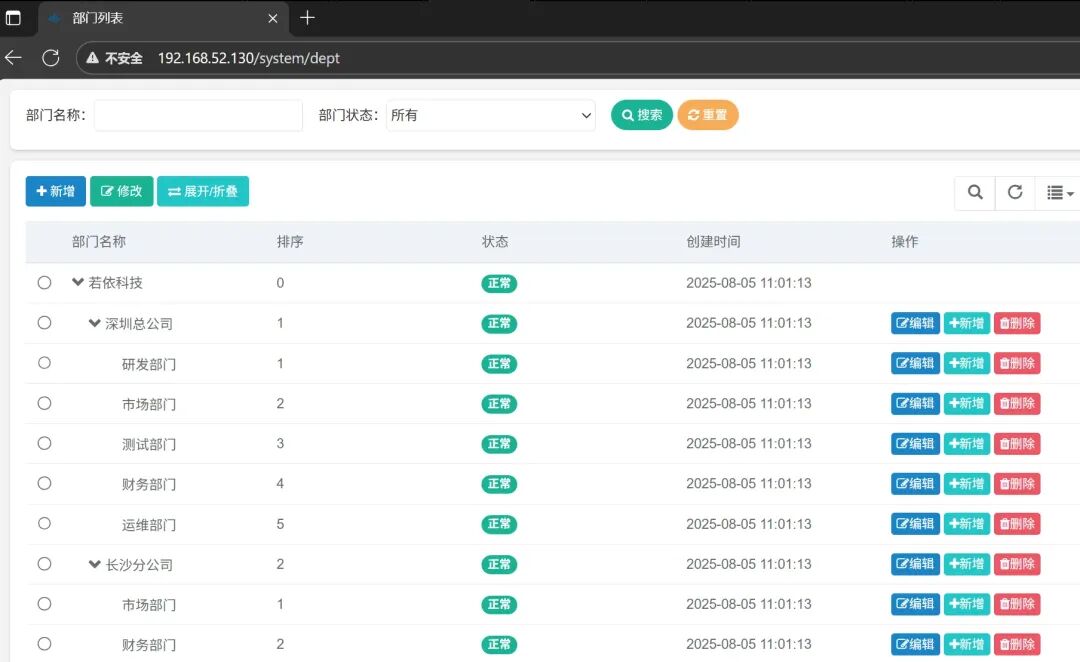The height and width of the screenshot is (662, 1080).
Task: Open the 部门状态 dropdown showing 所有
Action: 490,115
